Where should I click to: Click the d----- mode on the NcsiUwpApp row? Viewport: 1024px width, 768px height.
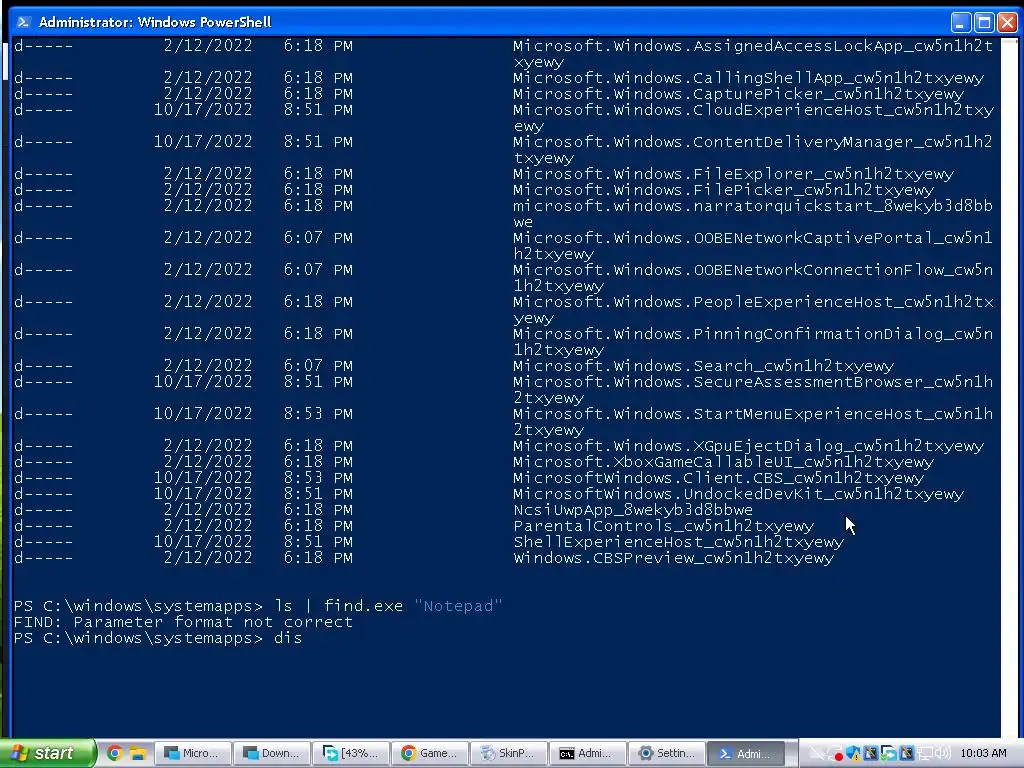click(x=43, y=510)
